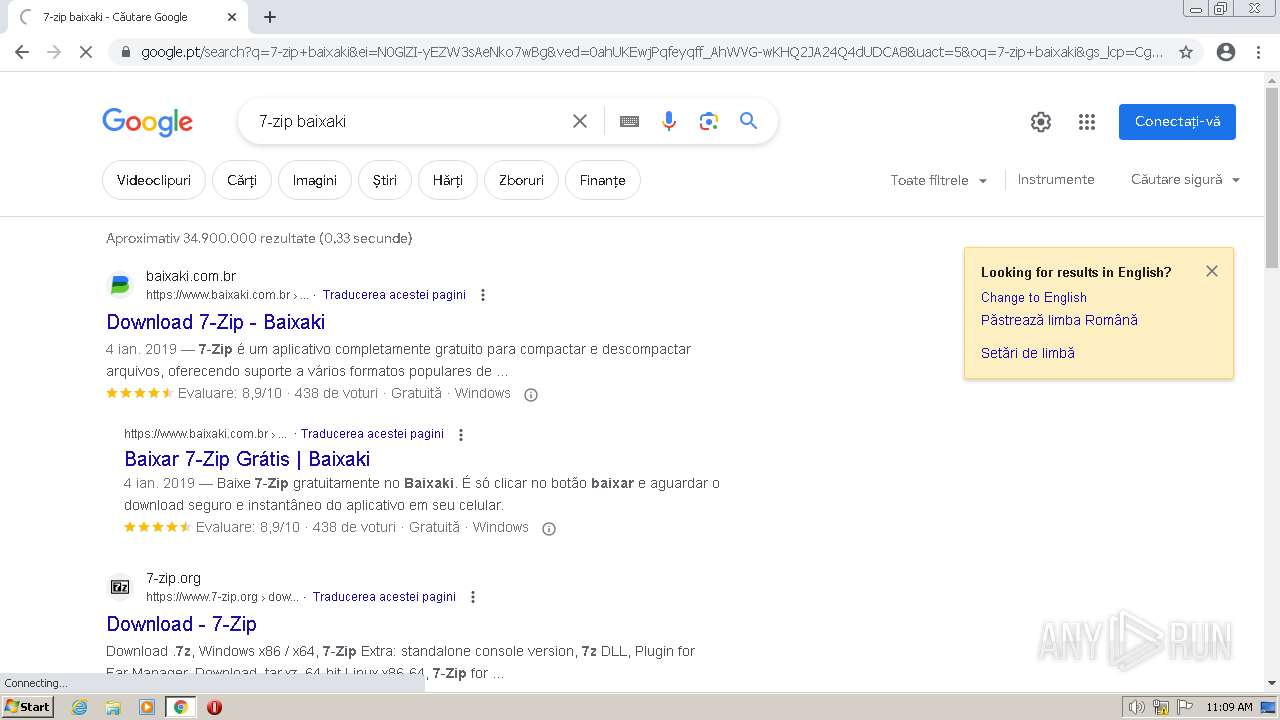Image resolution: width=1280 pixels, height=720 pixels.
Task: Select the Zboruri filter
Action: point(521,180)
